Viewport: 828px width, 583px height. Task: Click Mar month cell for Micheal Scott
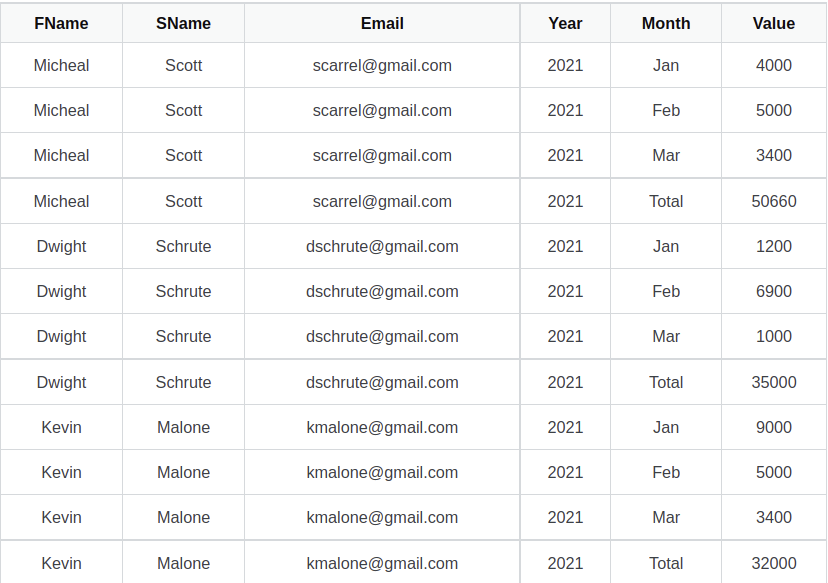pos(666,156)
